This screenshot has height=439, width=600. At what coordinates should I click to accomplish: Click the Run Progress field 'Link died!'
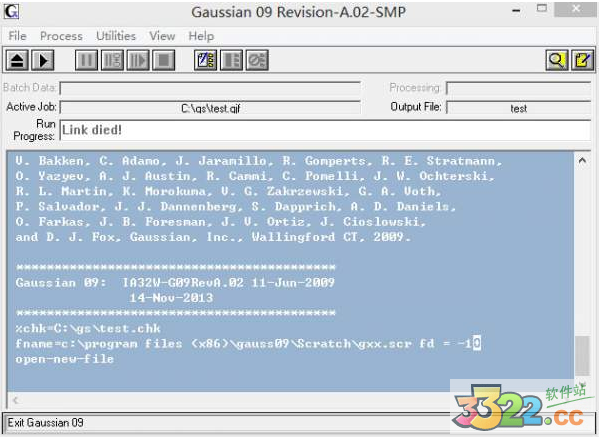coord(326,130)
